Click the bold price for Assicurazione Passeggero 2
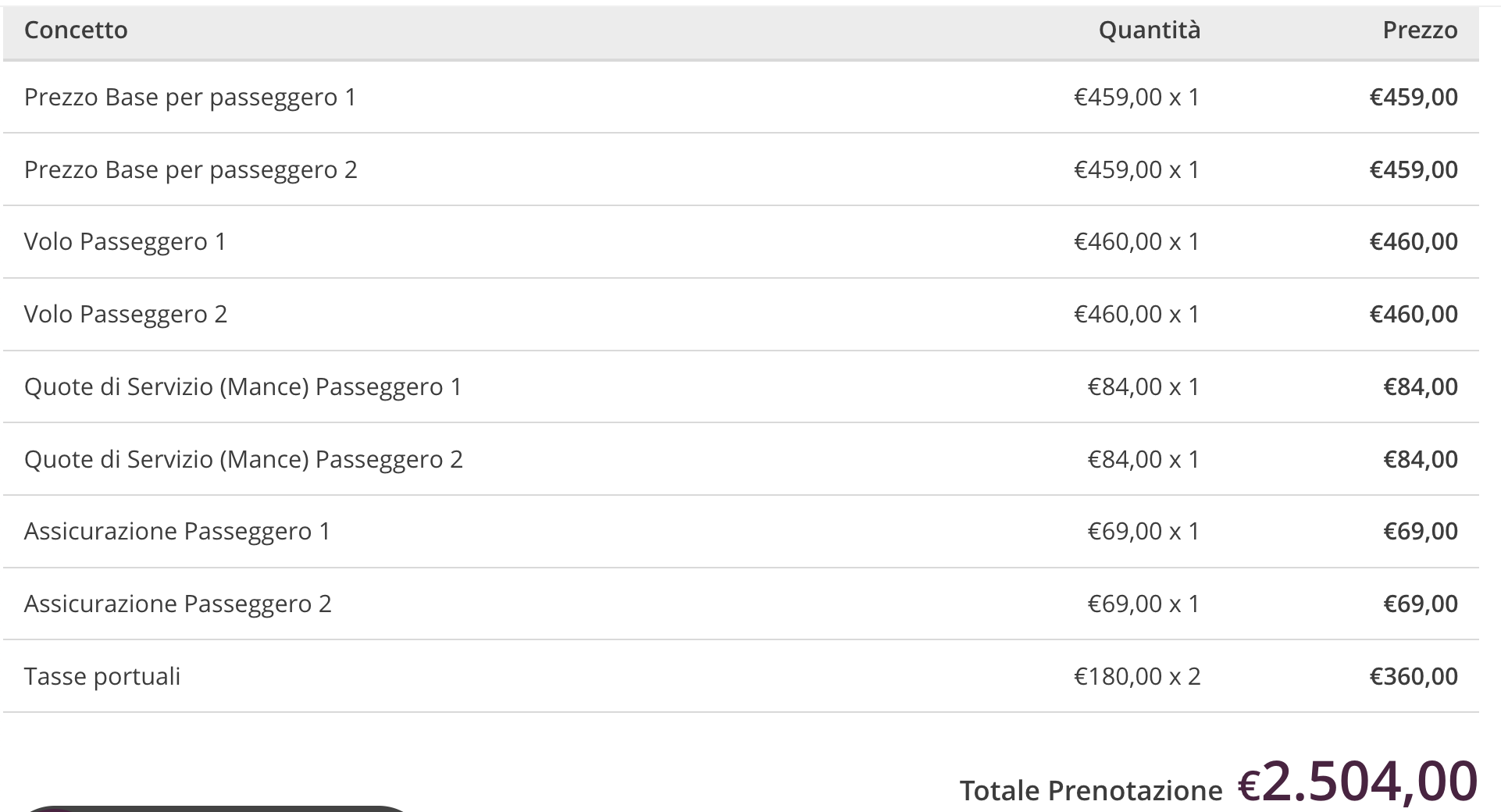Screen dimensions: 1501x812 coord(1420,604)
